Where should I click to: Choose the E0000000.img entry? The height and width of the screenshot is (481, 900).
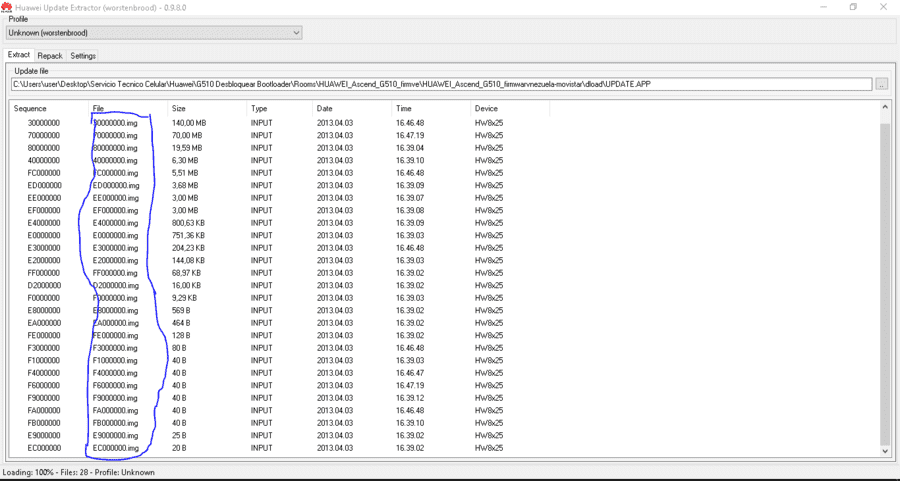coord(115,236)
